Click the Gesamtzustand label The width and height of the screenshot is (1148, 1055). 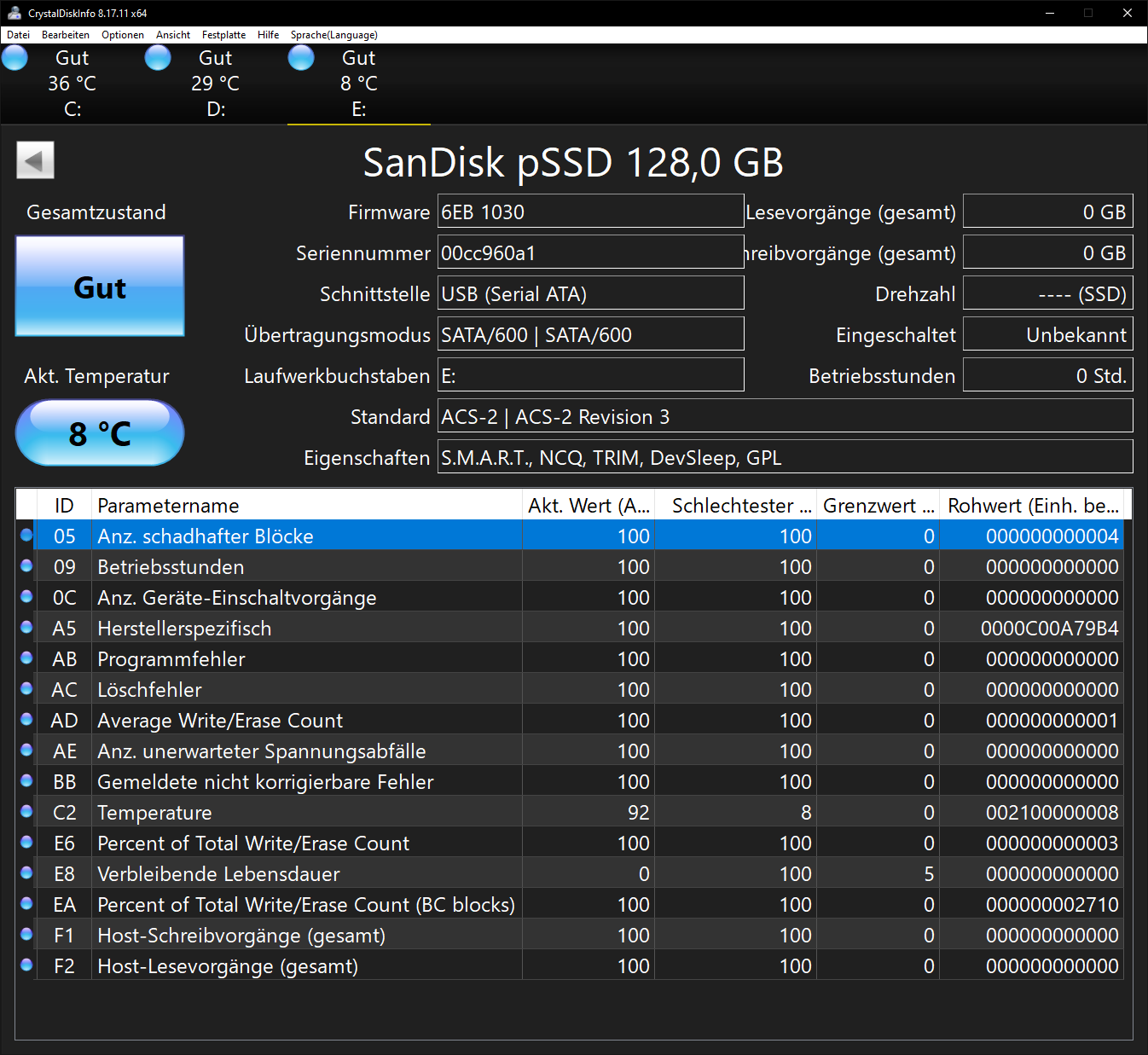pyautogui.click(x=96, y=212)
